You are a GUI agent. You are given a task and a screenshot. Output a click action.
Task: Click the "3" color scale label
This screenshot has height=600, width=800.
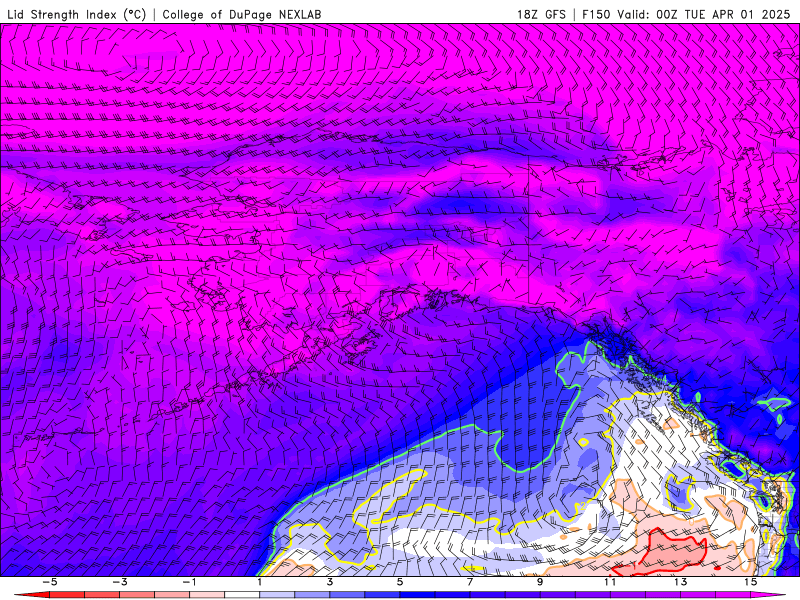tap(330, 582)
